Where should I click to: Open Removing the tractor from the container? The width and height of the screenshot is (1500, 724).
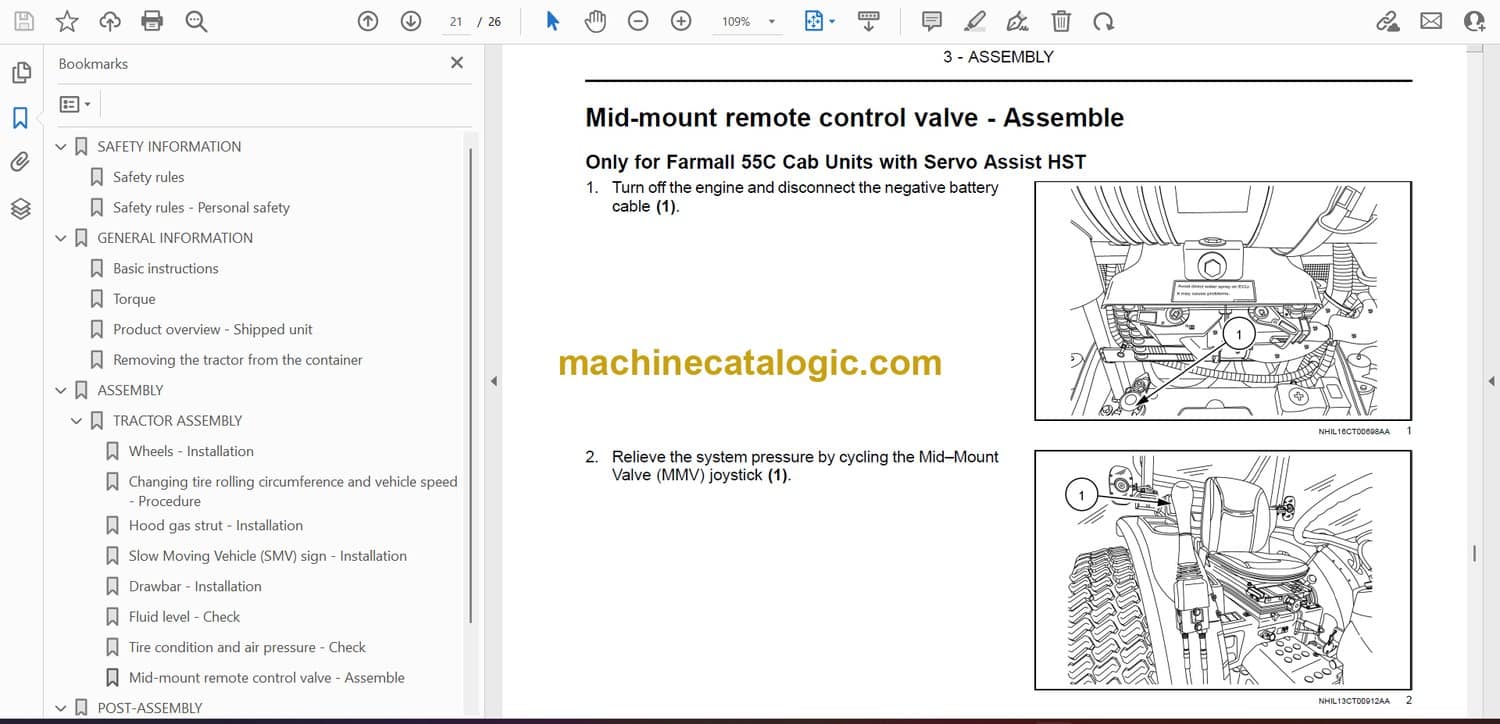click(x=238, y=360)
